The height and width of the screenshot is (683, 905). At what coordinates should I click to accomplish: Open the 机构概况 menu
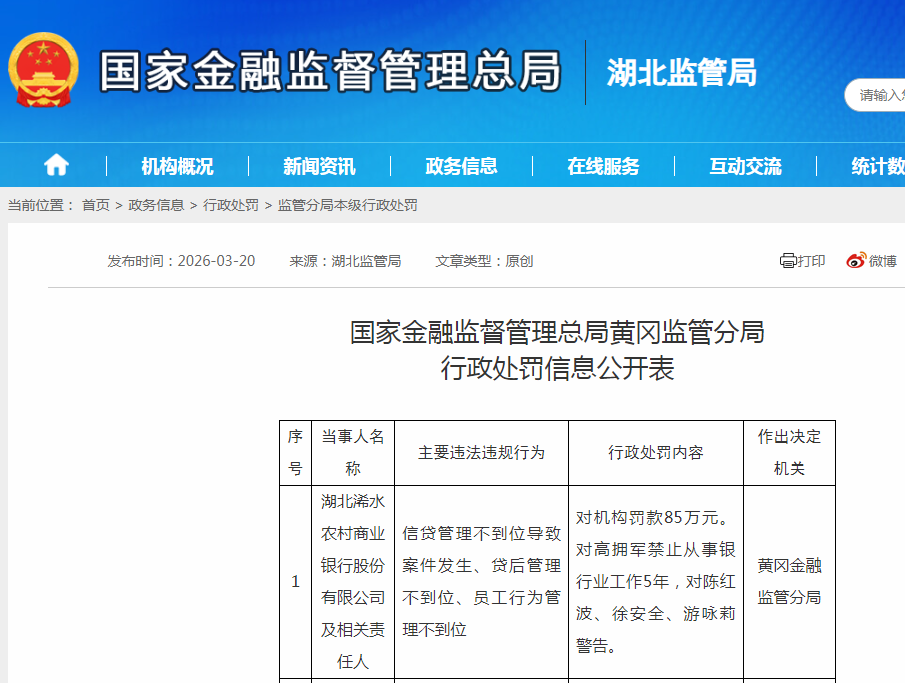click(176, 165)
